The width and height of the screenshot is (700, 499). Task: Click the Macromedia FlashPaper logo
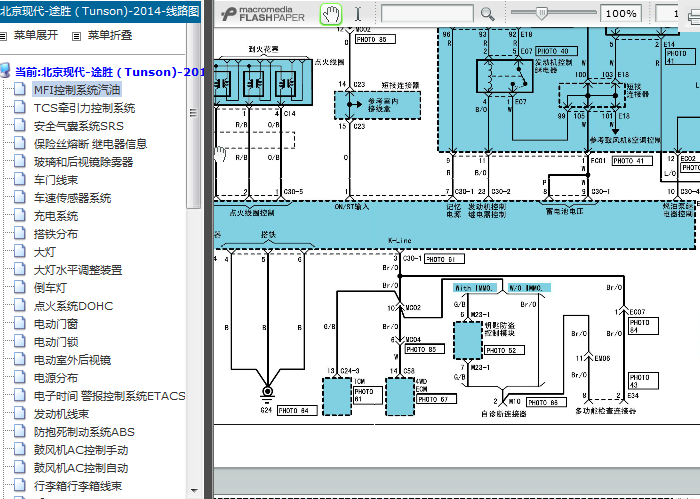[263, 14]
